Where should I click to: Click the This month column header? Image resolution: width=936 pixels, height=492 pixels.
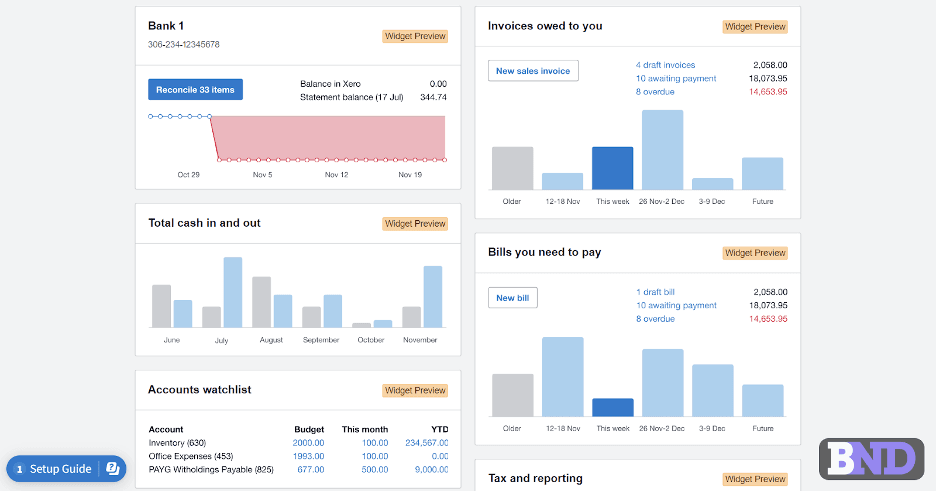(365, 429)
